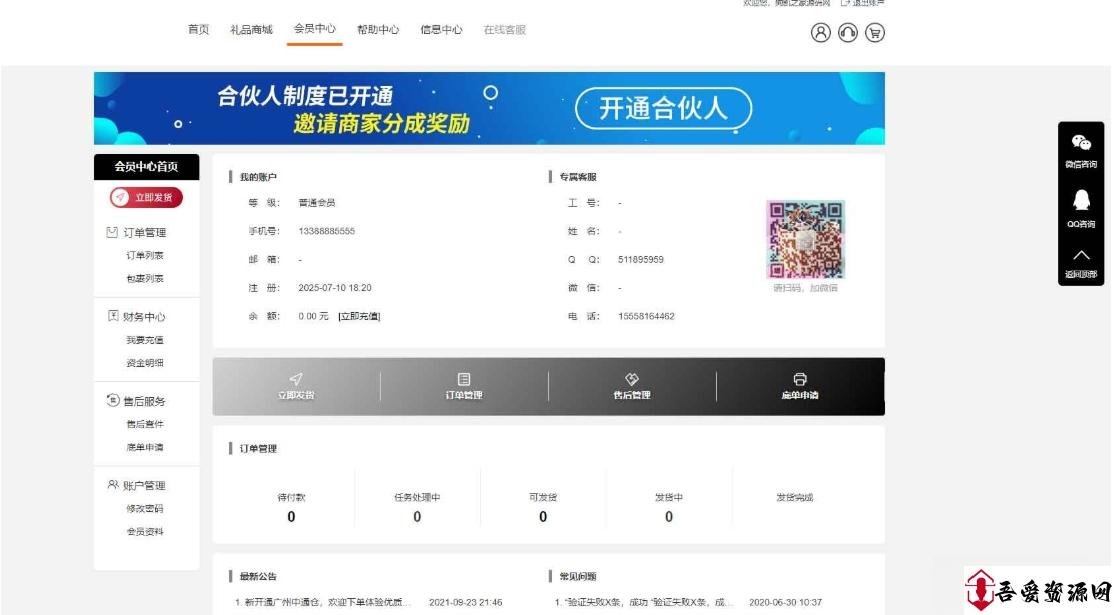Click the 售后管理 icon in dark bar
Viewport: 1114px width, 615px height.
click(632, 379)
